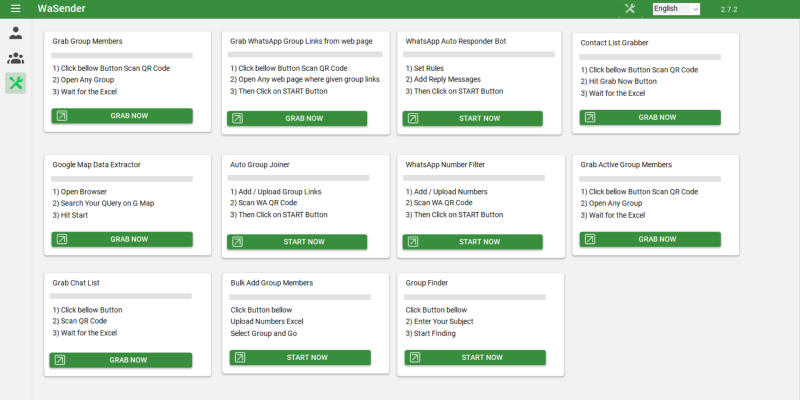
Task: Click the Grab Active Group Members title
Action: pyautogui.click(x=626, y=165)
